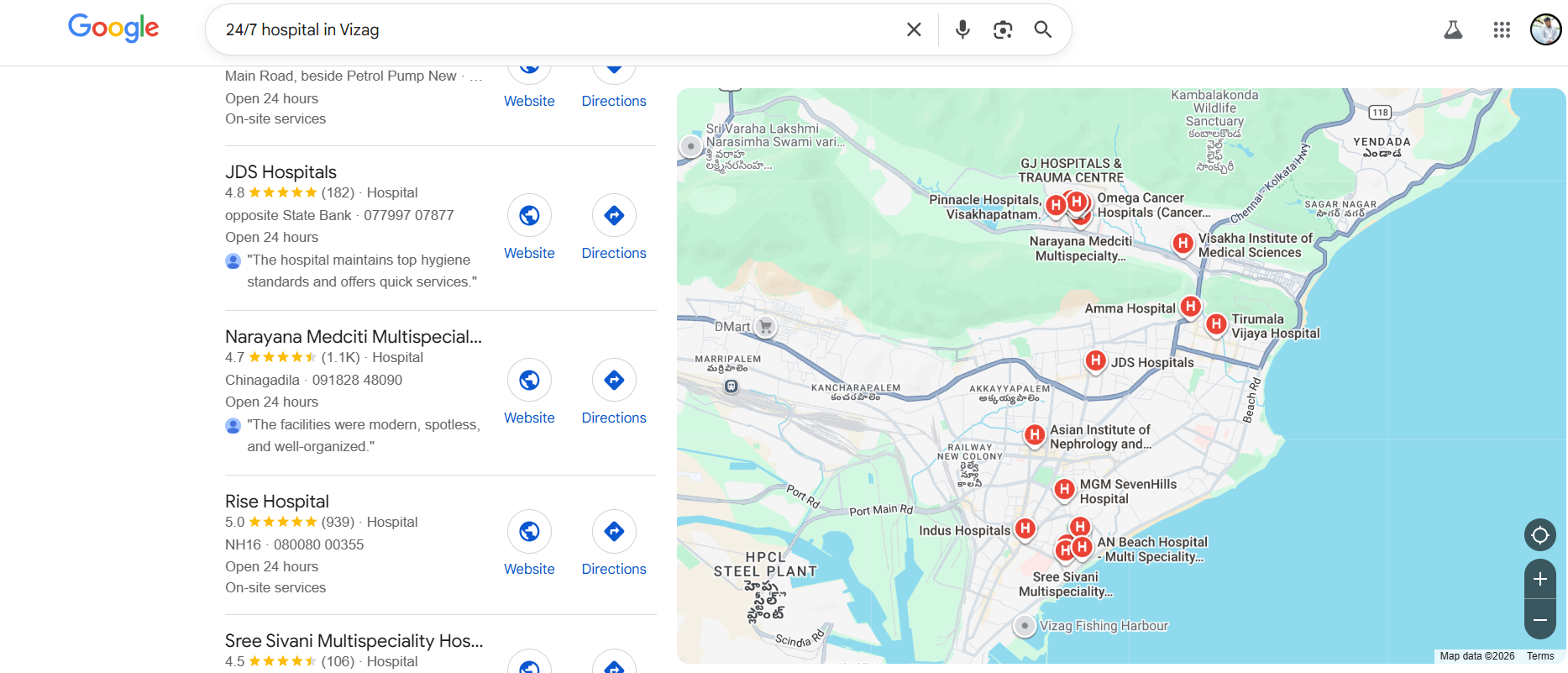Show your location on the map
Image resolution: width=1568 pixels, height=673 pixels.
coord(1540,534)
